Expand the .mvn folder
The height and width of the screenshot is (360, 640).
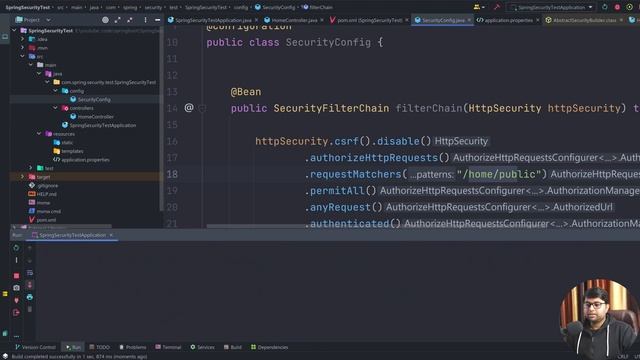[22, 48]
